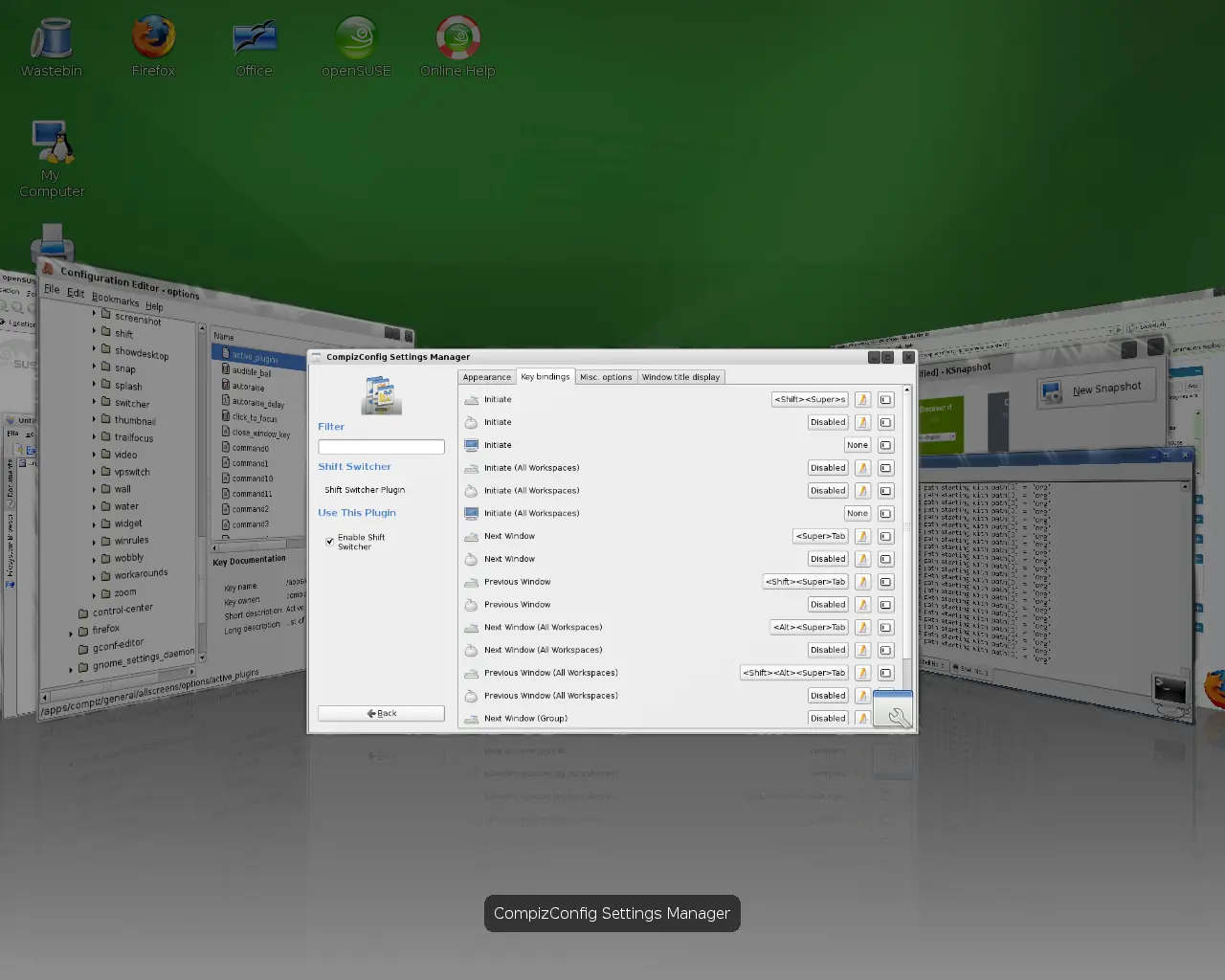The image size is (1225, 980).
Task: Expand the video folder in Configuration Editor
Action: pos(95,454)
